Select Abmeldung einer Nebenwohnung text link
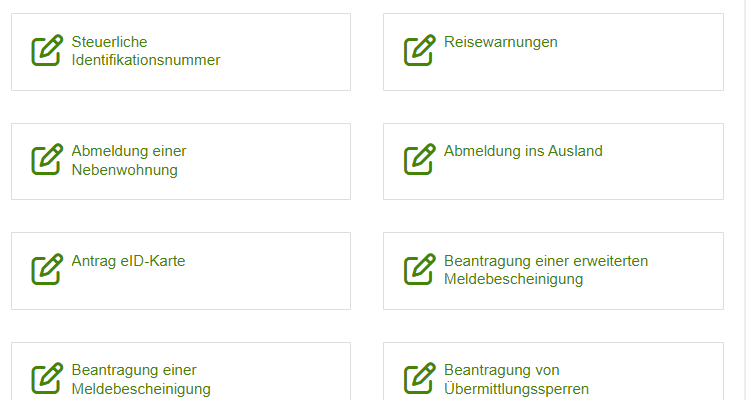This screenshot has height=400, width=746. [129, 160]
